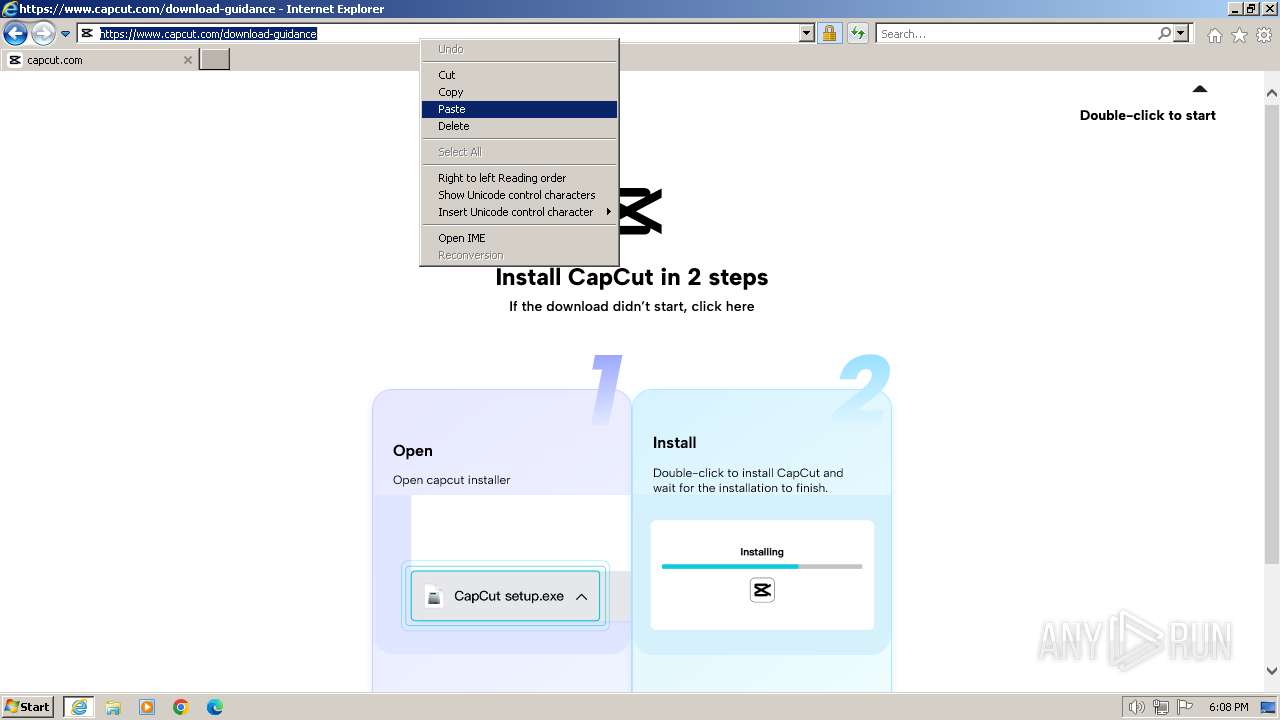1280x720 pixels.
Task: Launch Microsoft Edge from the taskbar
Action: point(215,707)
